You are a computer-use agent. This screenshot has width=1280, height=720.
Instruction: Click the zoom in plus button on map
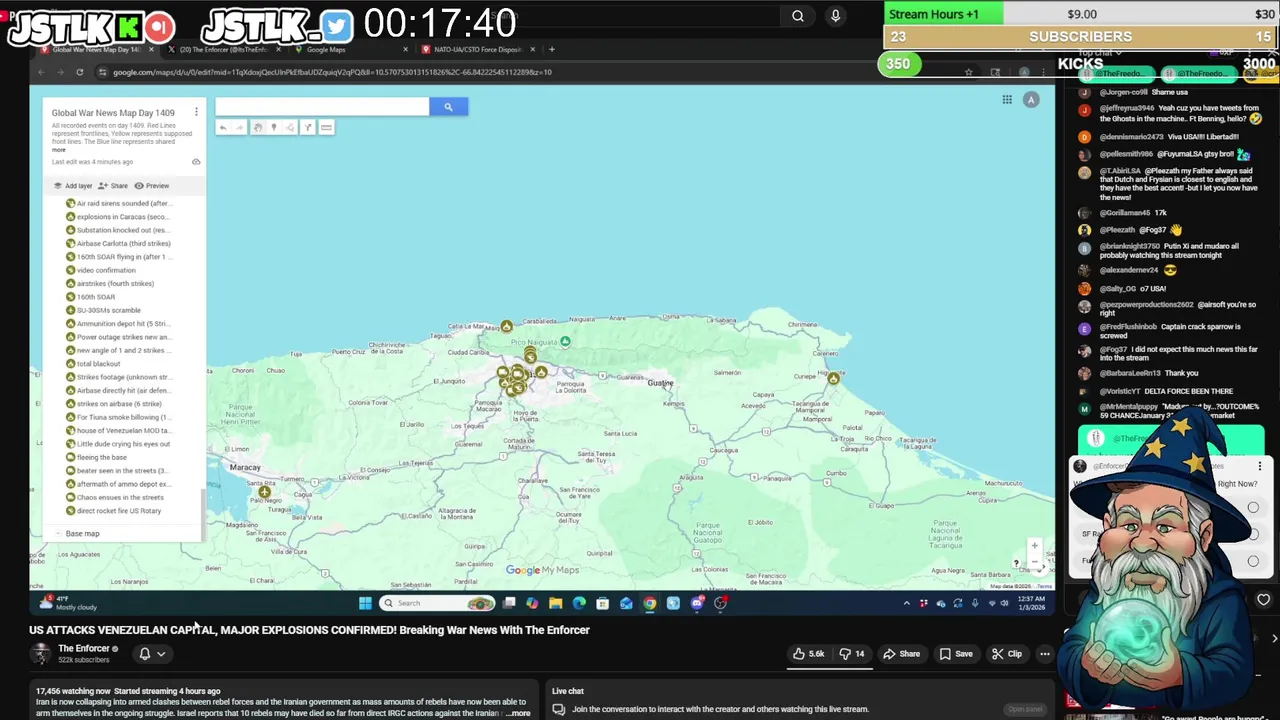1035,546
